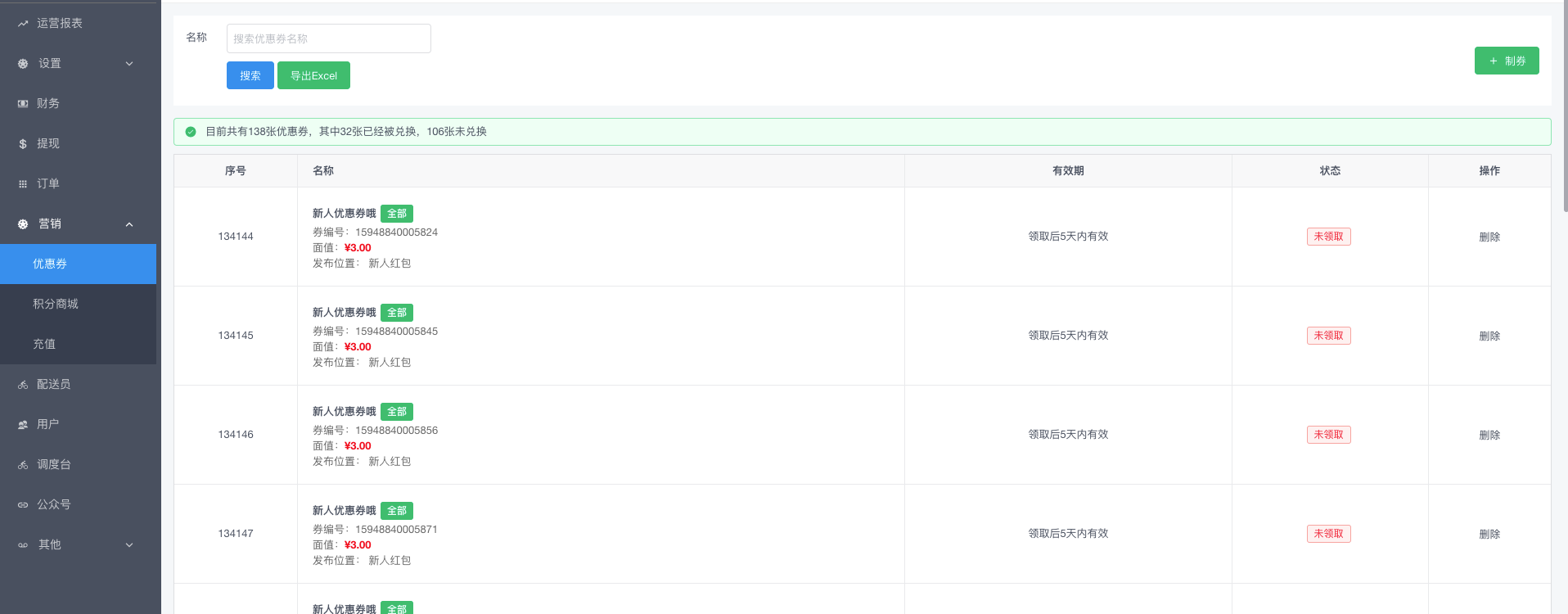Delete coupon row 134147

(1489, 535)
